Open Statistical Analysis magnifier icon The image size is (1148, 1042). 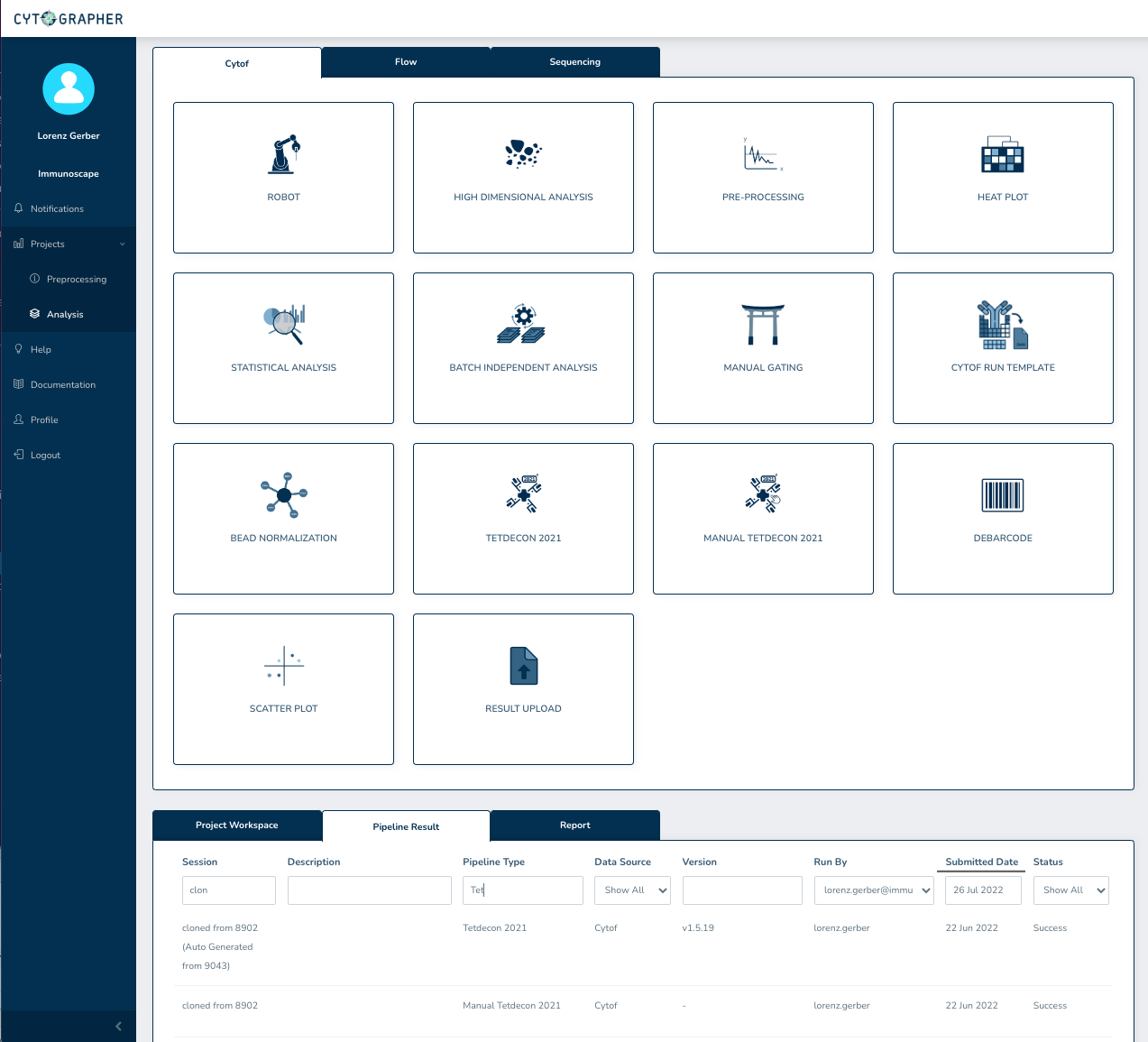tap(284, 325)
